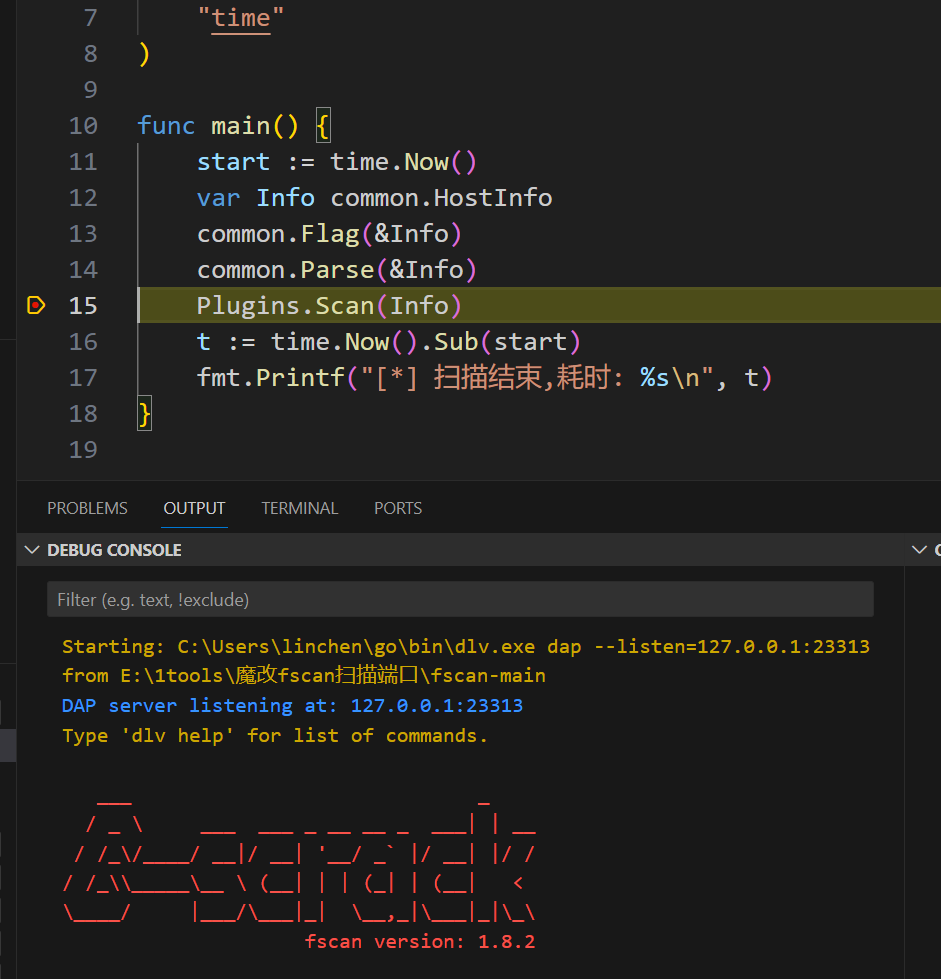Viewport: 941px width, 979px height.
Task: Click the common.HostInfo type reference
Action: click(x=441, y=198)
